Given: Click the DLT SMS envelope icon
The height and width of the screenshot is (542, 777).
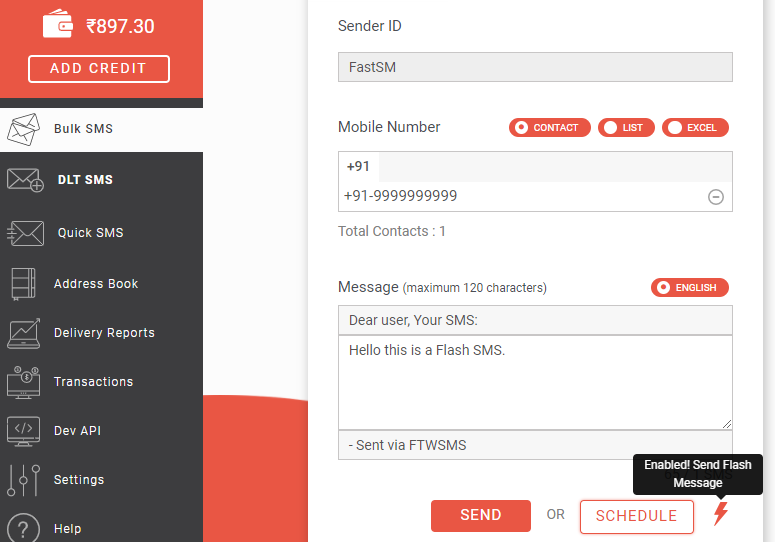Looking at the screenshot, I should [x=25, y=180].
